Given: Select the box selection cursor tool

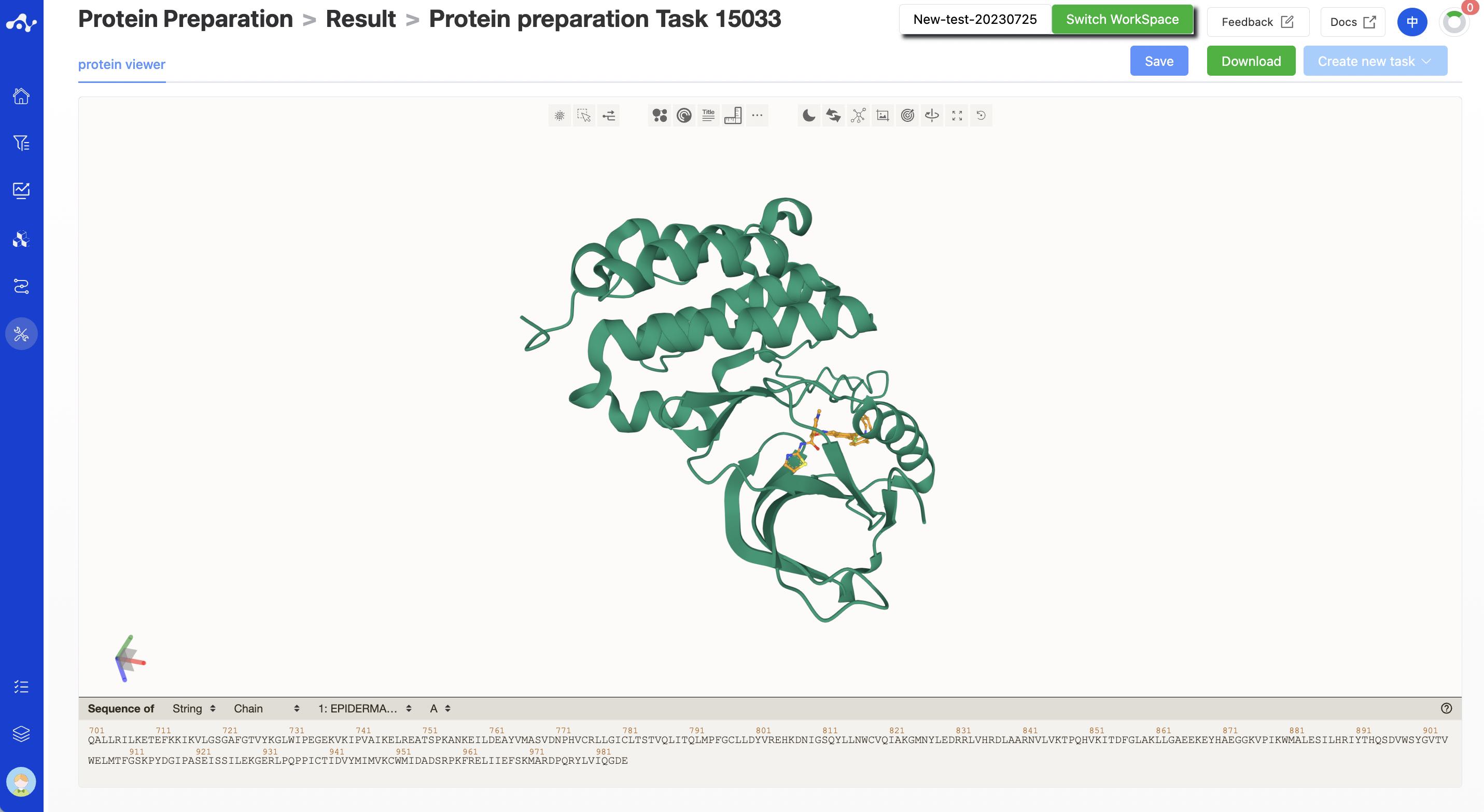Looking at the screenshot, I should [584, 116].
